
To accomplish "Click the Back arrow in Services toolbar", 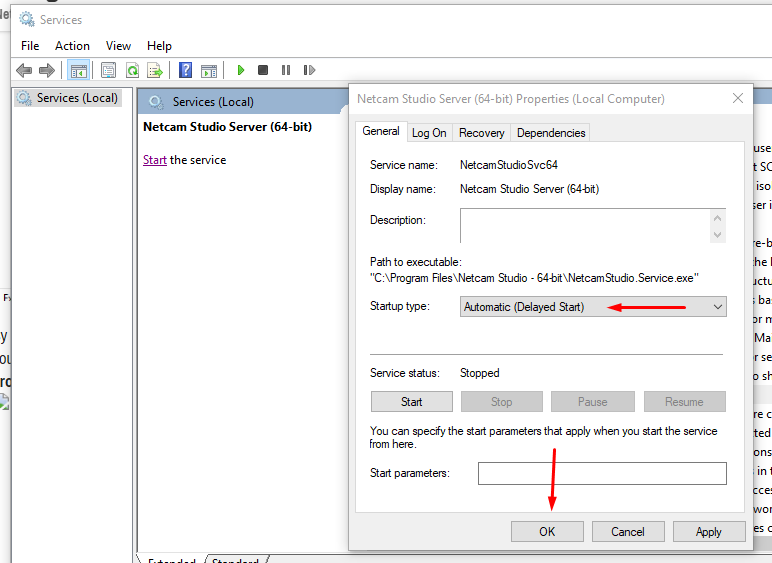I will tap(24, 70).
